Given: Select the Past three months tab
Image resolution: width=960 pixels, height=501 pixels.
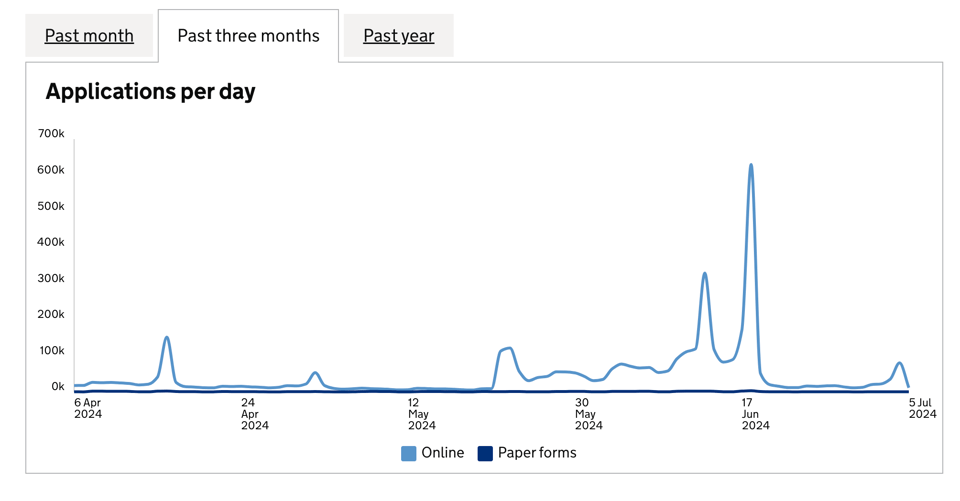Looking at the screenshot, I should click(x=248, y=36).
